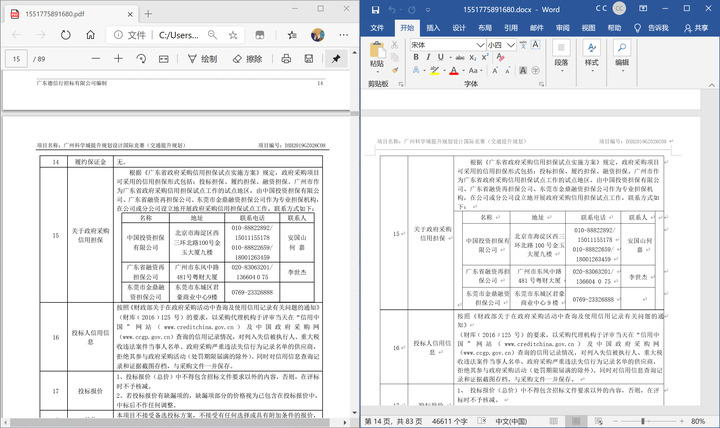This screenshot has height=428, width=720.
Task: Click the 80% zoom level
Action: [x=698, y=421]
